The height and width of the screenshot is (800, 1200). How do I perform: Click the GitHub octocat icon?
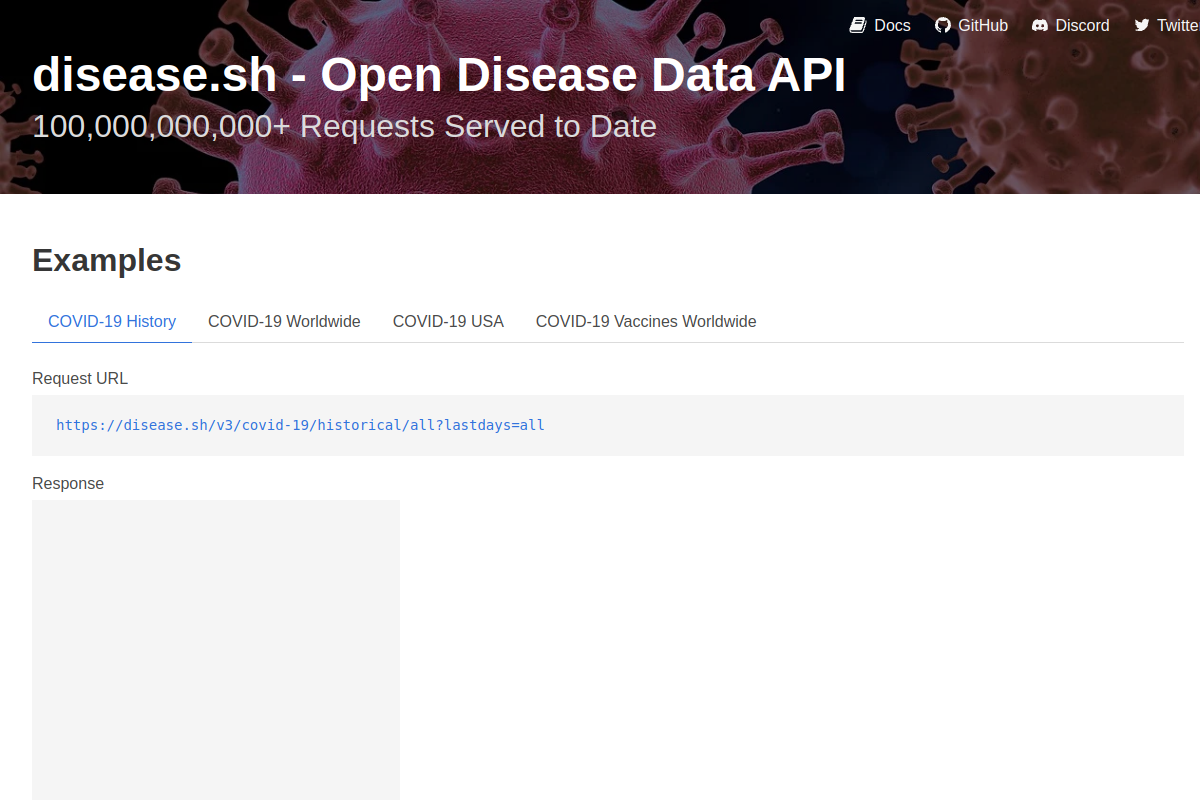pyautogui.click(x=942, y=25)
